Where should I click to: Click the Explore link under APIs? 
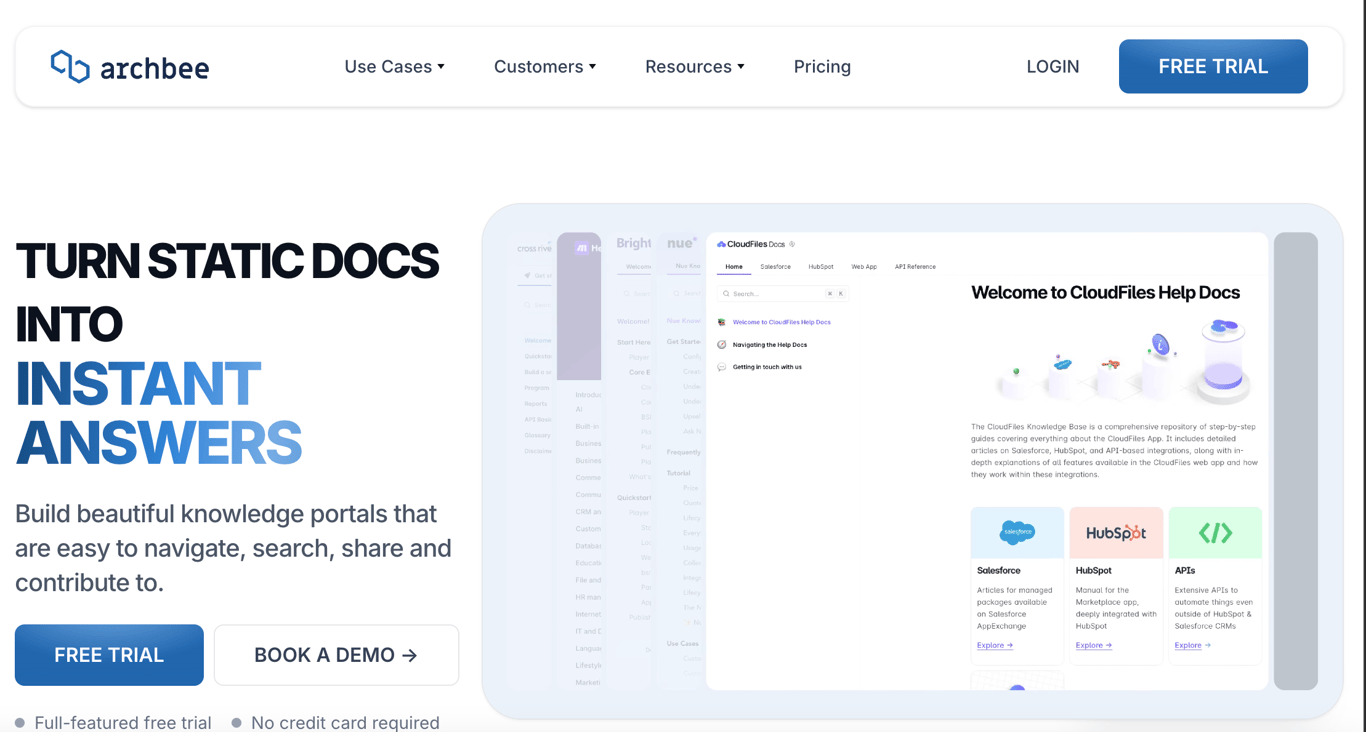(1193, 645)
